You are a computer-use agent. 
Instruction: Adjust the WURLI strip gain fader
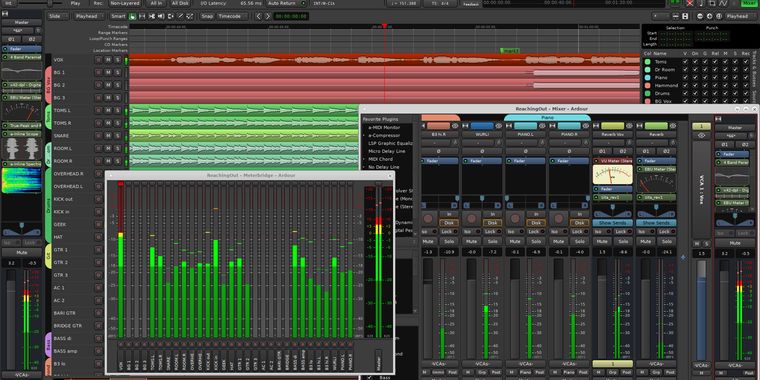pos(471,310)
